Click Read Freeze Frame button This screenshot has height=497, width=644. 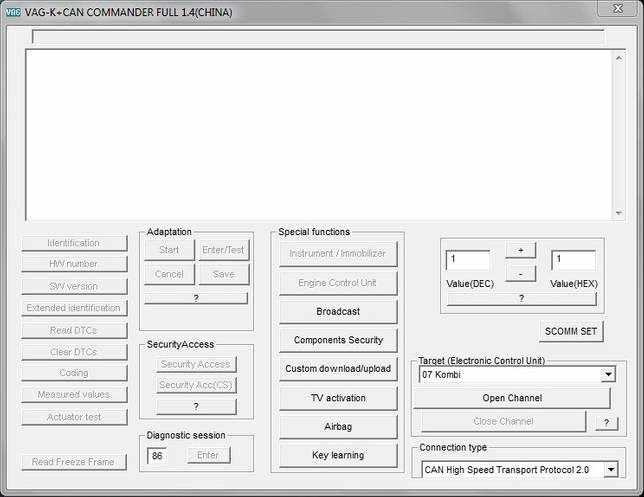point(74,462)
